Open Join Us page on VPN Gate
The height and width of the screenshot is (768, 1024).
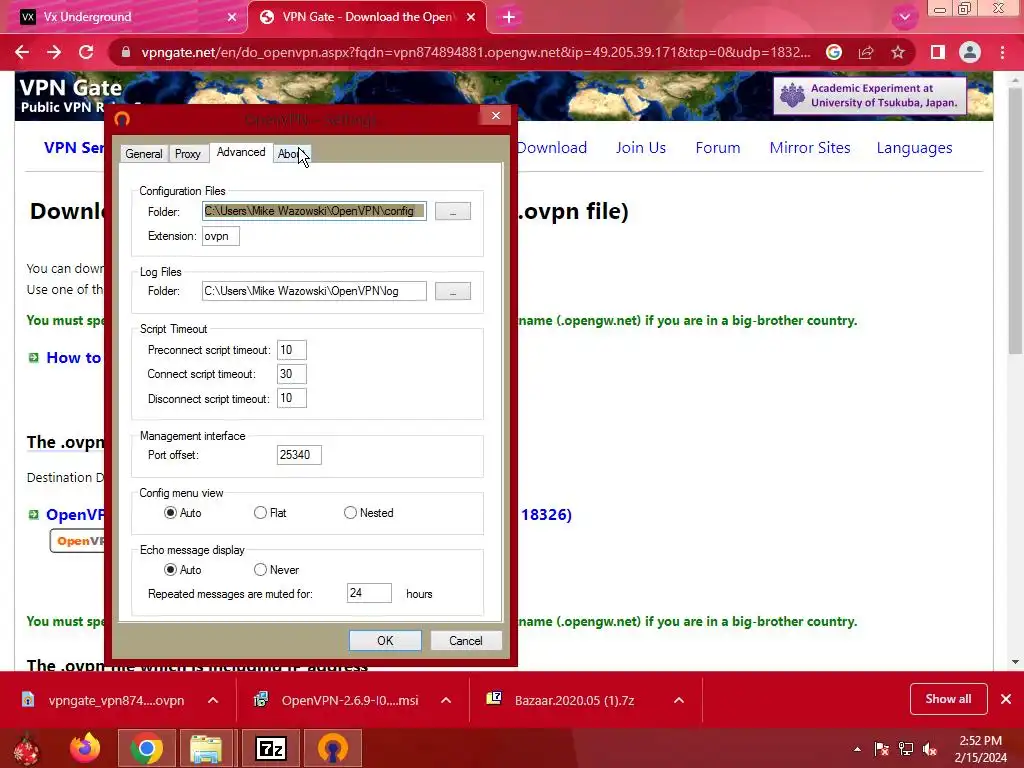coord(641,148)
